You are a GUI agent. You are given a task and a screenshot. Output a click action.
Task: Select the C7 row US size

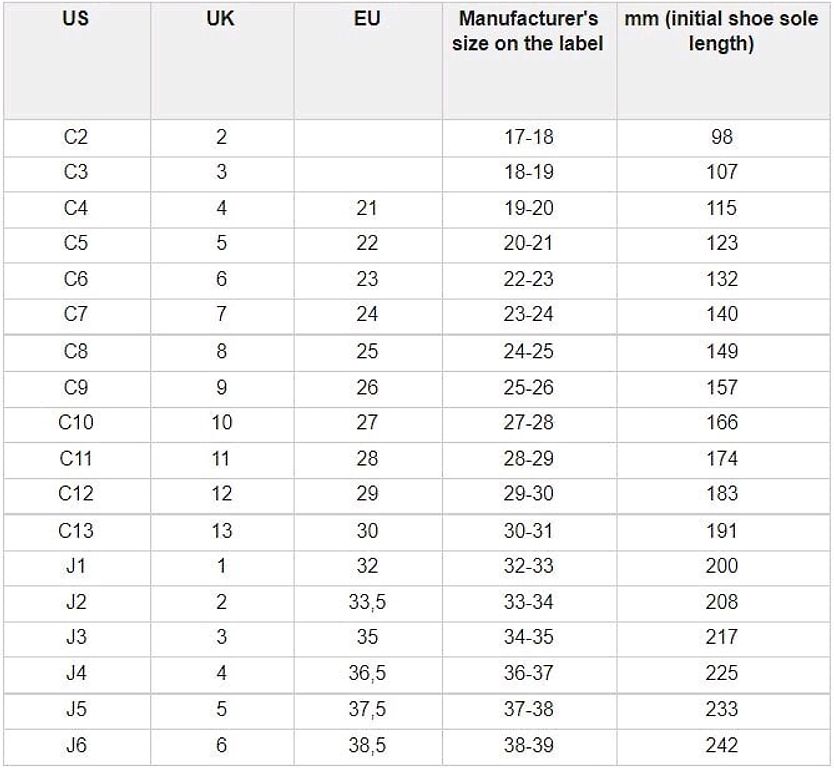pos(76,314)
